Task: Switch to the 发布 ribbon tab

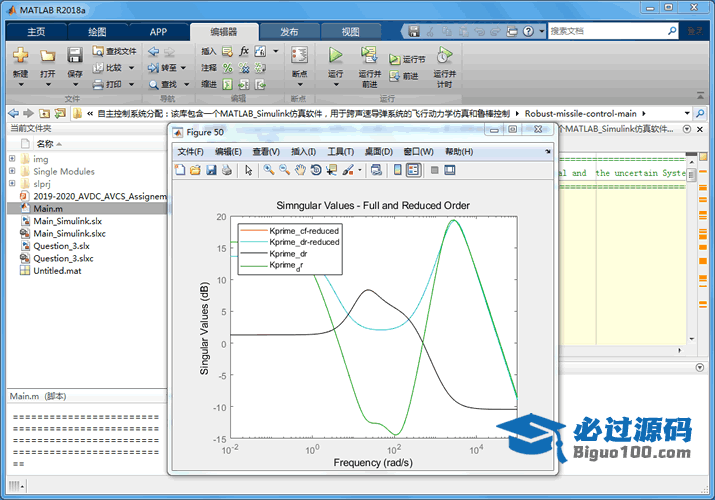Action: (x=289, y=31)
